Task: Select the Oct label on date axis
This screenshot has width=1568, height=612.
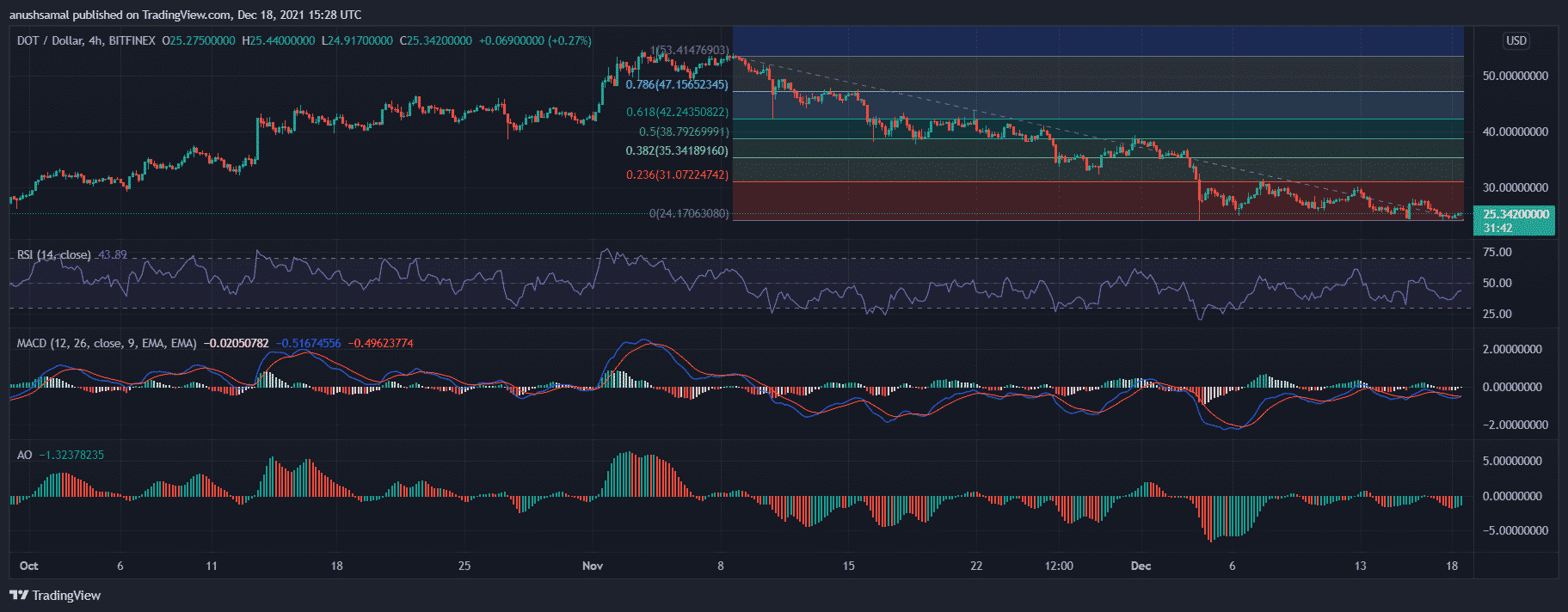Action: [28, 566]
